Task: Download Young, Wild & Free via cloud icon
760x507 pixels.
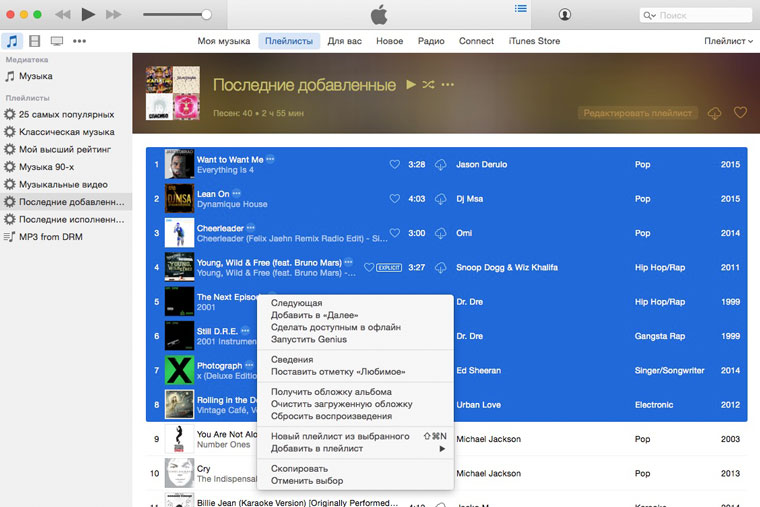Action: (440, 268)
